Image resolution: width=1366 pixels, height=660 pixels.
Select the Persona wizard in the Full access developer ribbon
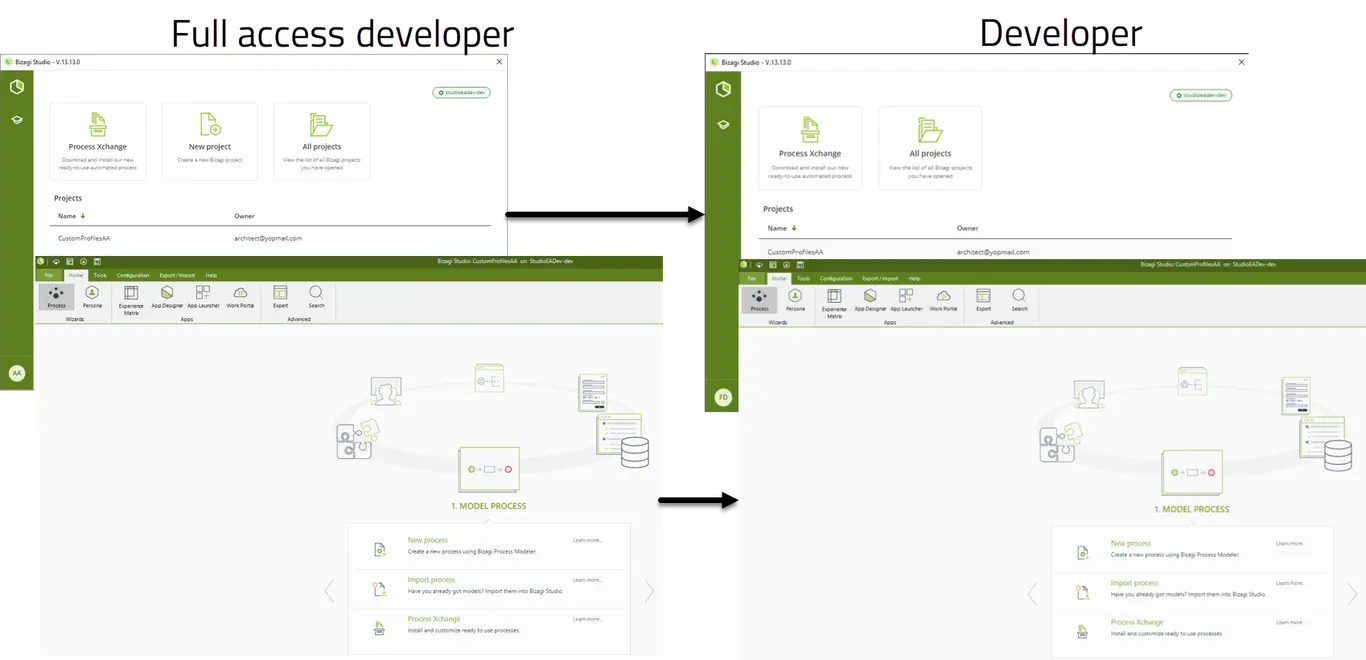(x=92, y=297)
